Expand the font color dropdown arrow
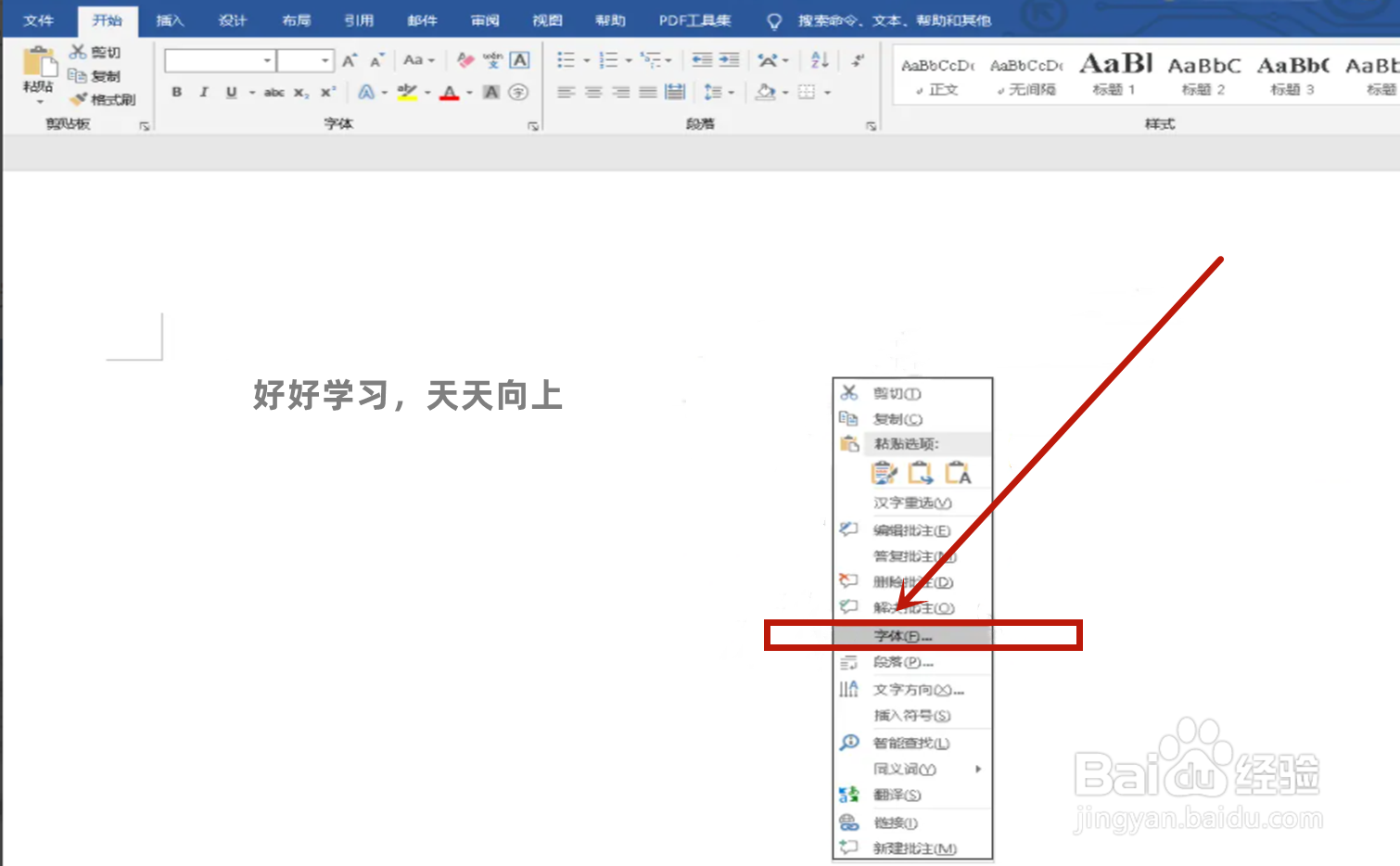Screen dimensions: 1400x866 click(x=469, y=92)
